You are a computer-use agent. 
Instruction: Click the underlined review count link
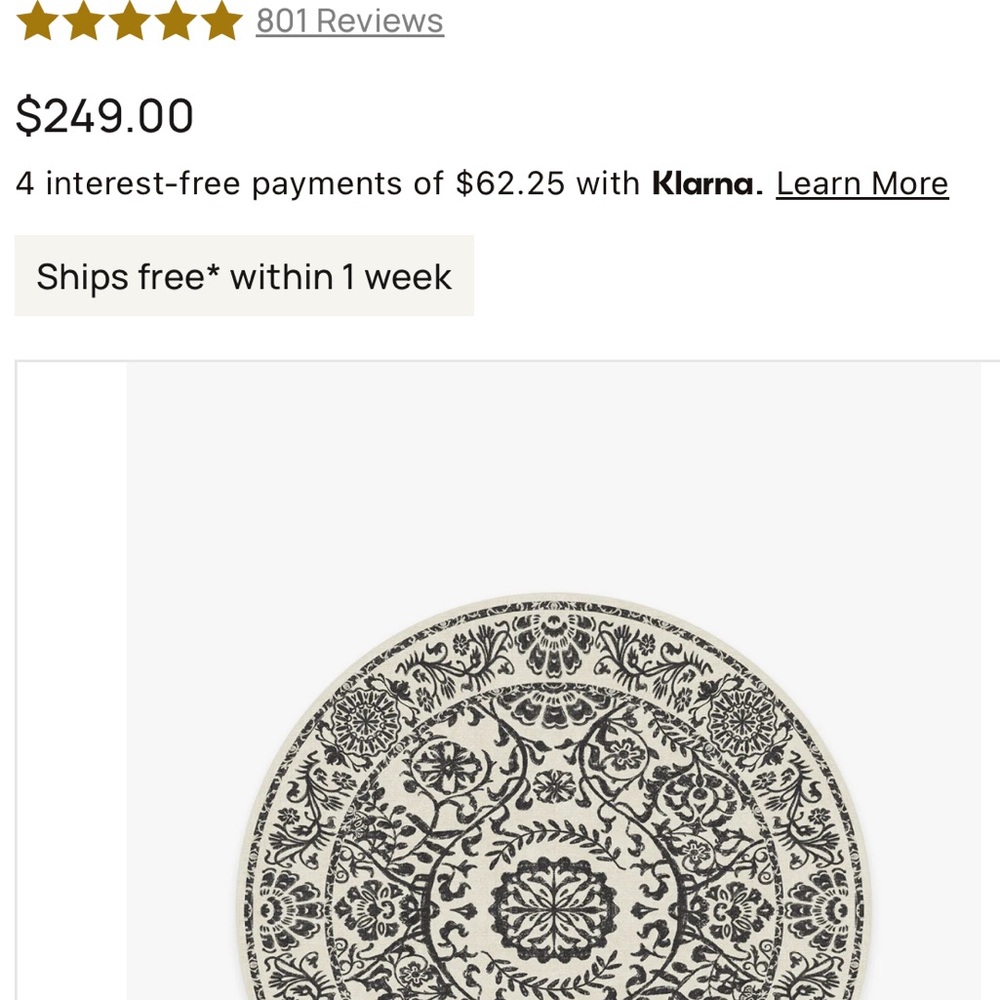[x=348, y=18]
